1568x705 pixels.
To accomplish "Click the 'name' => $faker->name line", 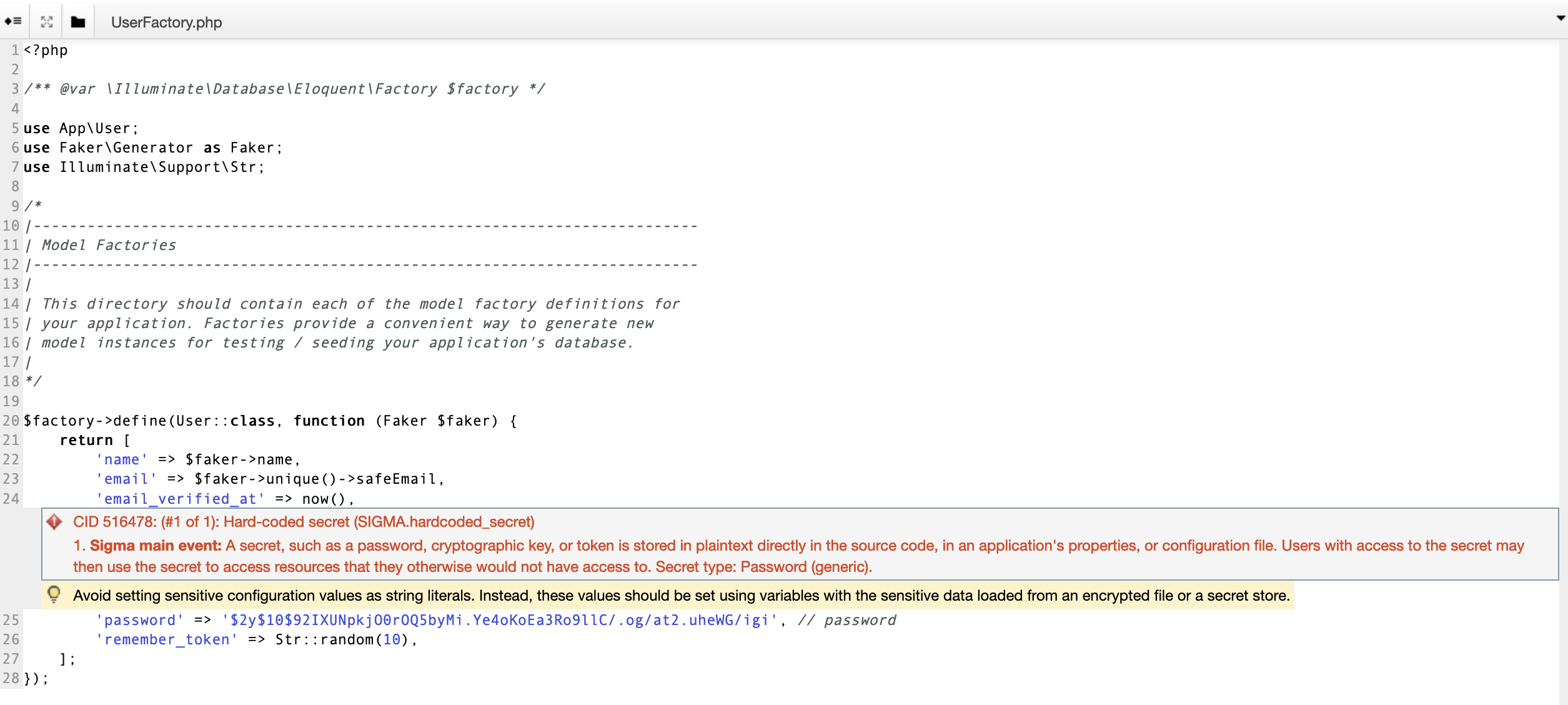I will (198, 459).
